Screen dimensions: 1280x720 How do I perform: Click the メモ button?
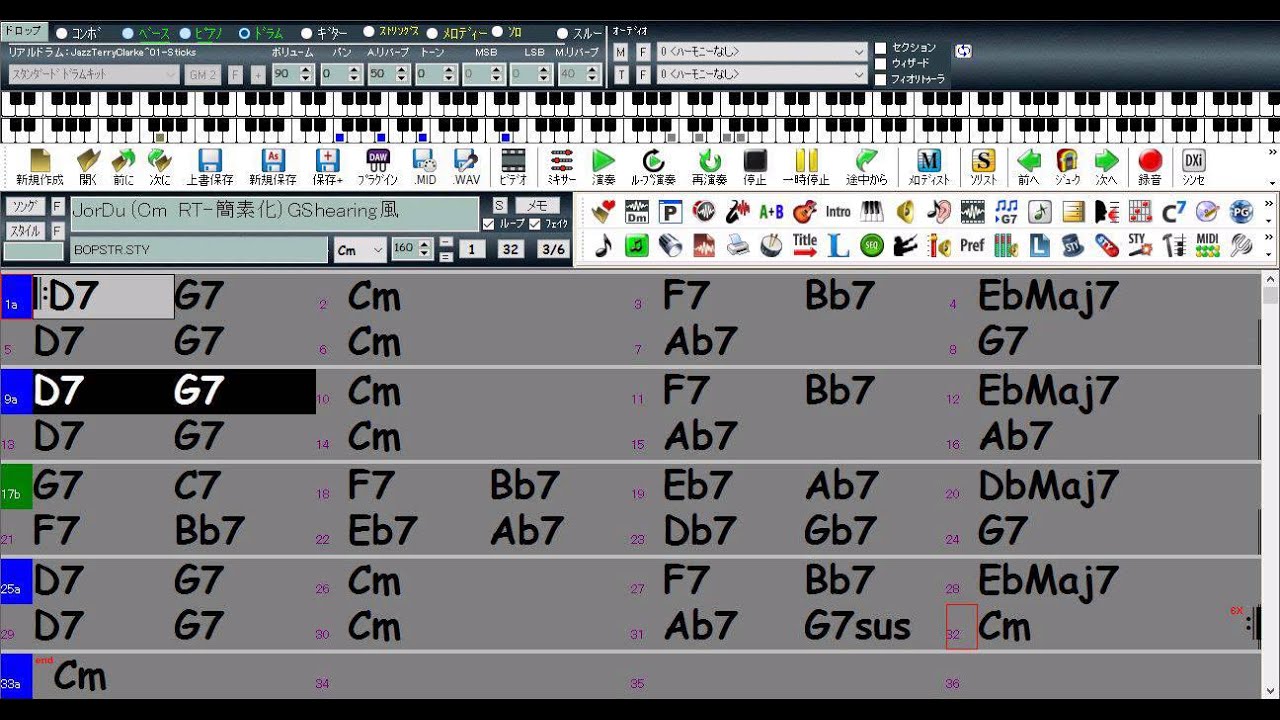[x=536, y=206]
